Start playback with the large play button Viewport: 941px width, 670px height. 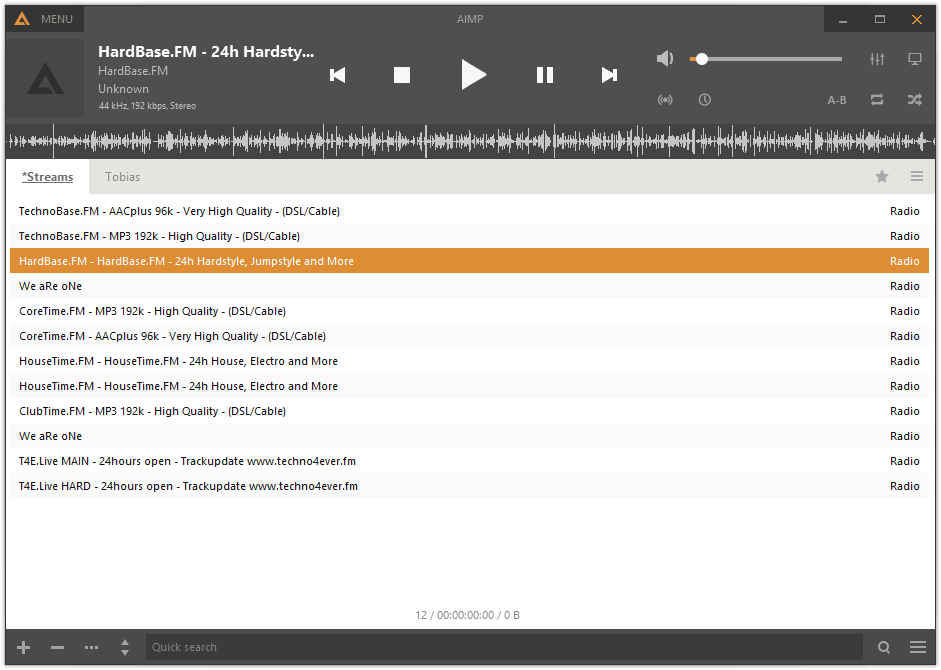tap(473, 75)
